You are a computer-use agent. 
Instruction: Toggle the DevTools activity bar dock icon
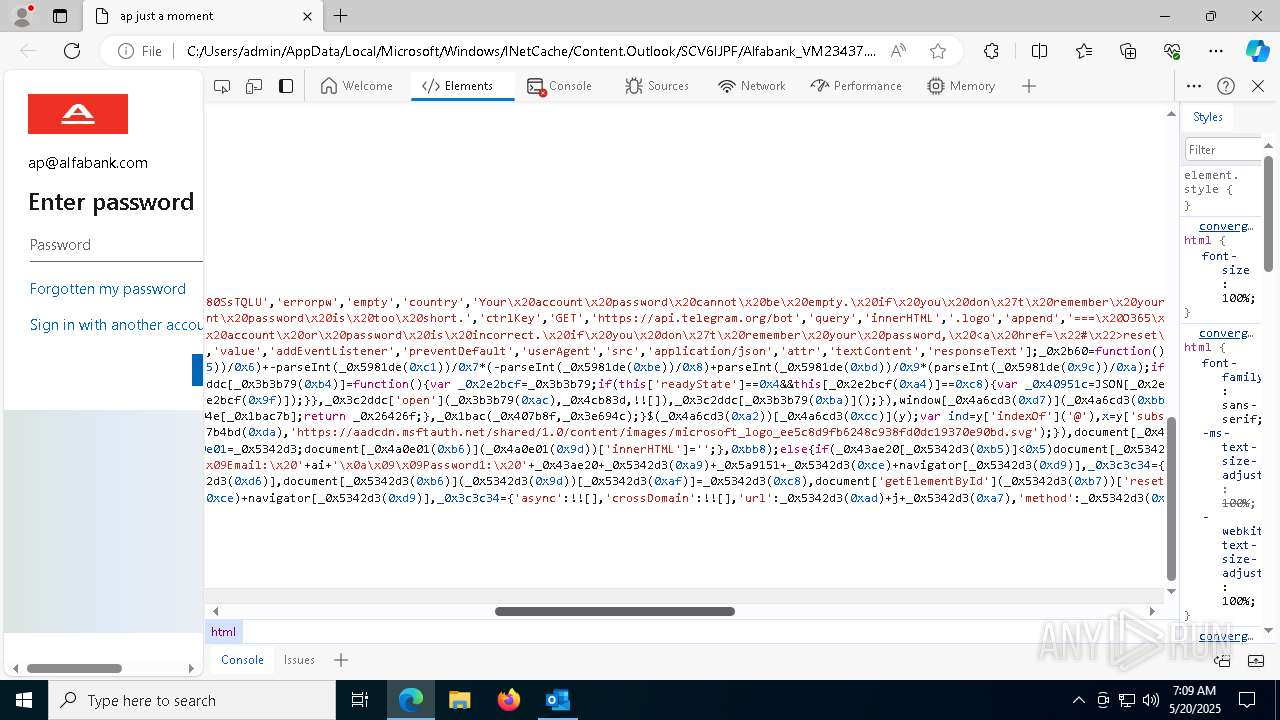286,86
